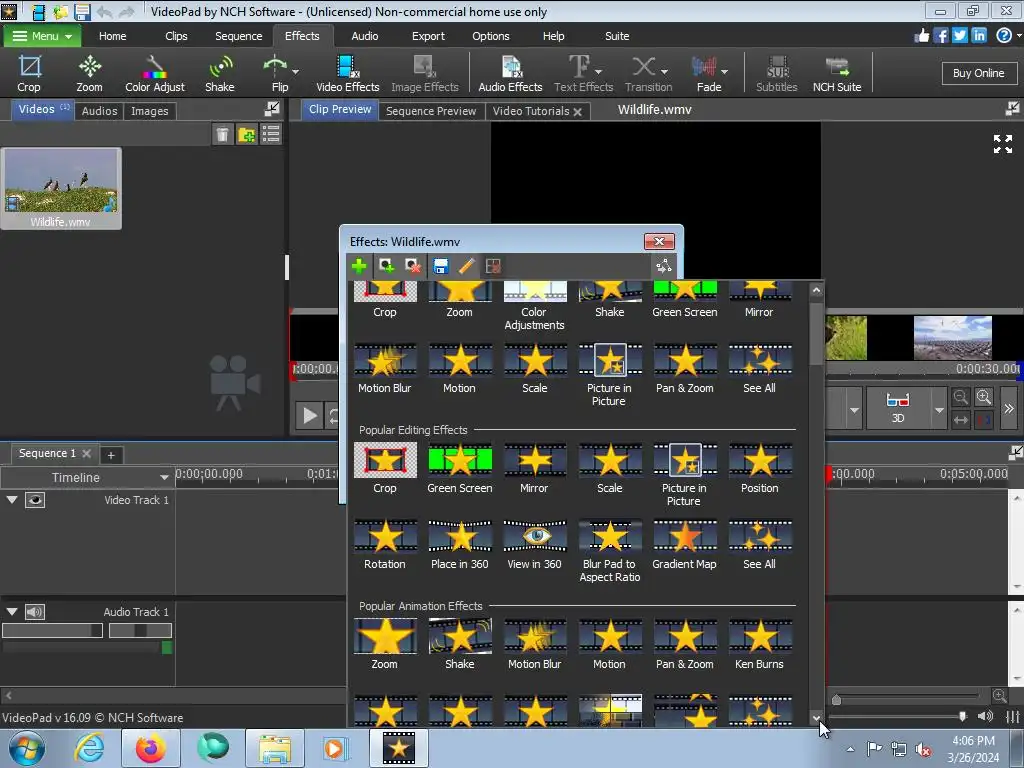Choose the Place in 360 effect

click(x=460, y=545)
